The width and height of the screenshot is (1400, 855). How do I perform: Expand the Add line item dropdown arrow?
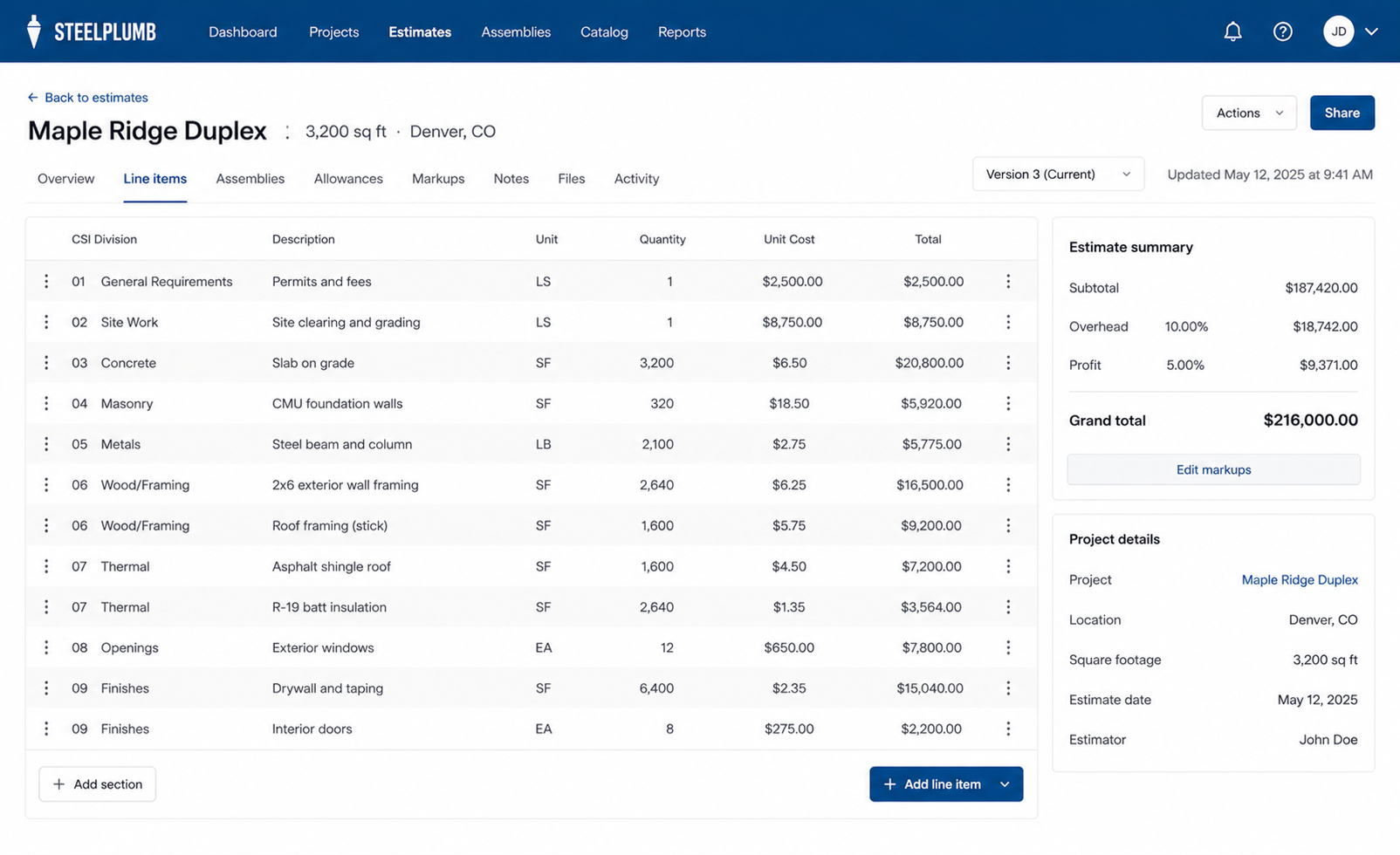[1005, 784]
